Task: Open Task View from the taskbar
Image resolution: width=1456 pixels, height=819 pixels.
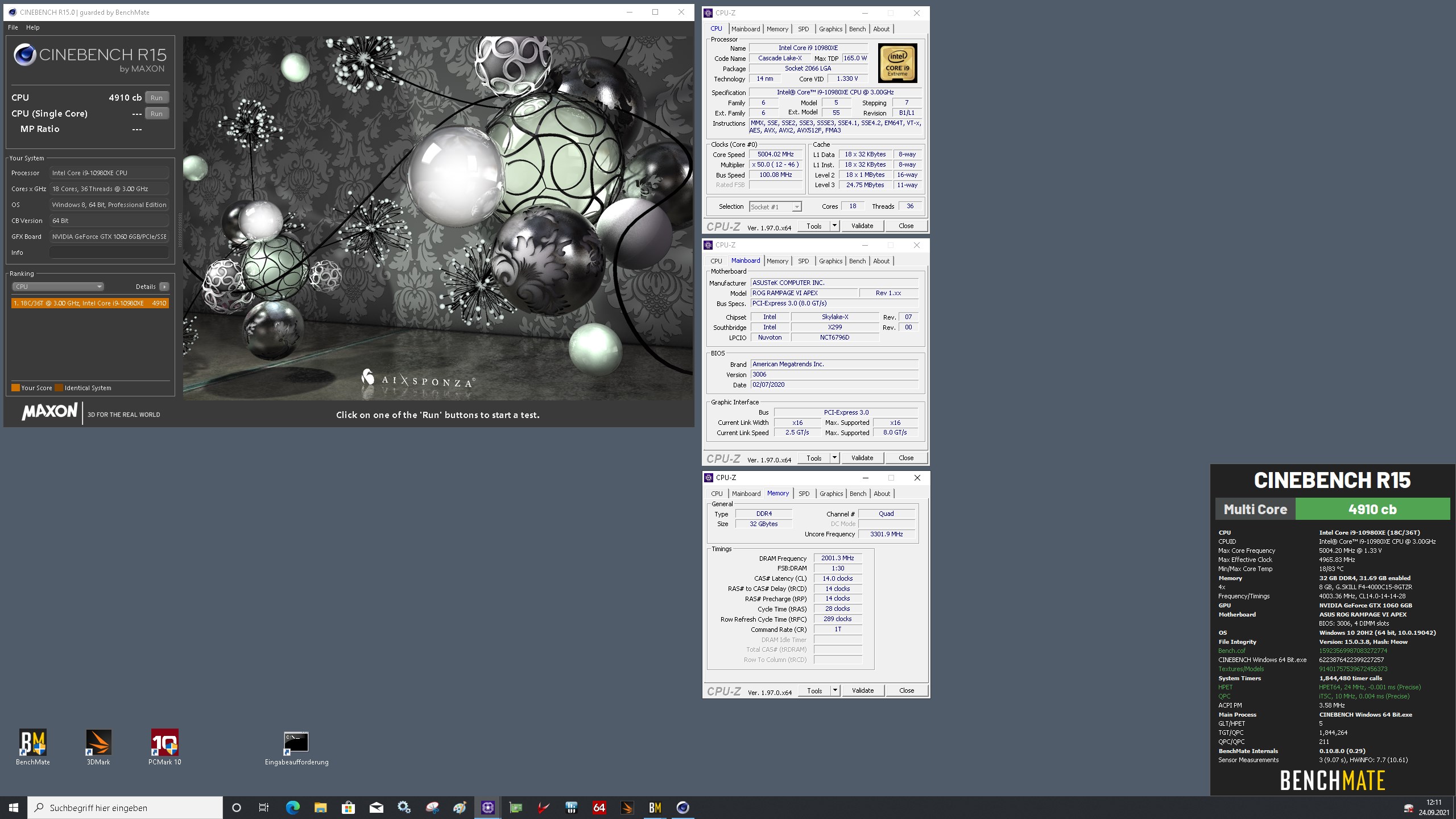Action: [x=264, y=808]
